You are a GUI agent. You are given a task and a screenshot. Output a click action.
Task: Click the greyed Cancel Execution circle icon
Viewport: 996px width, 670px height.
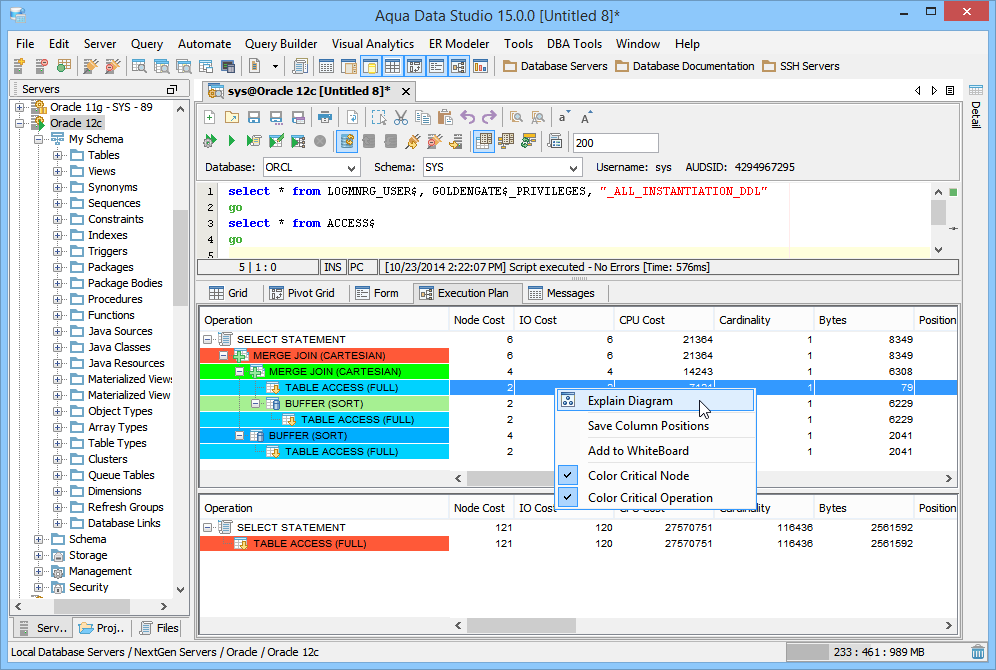coord(320,141)
